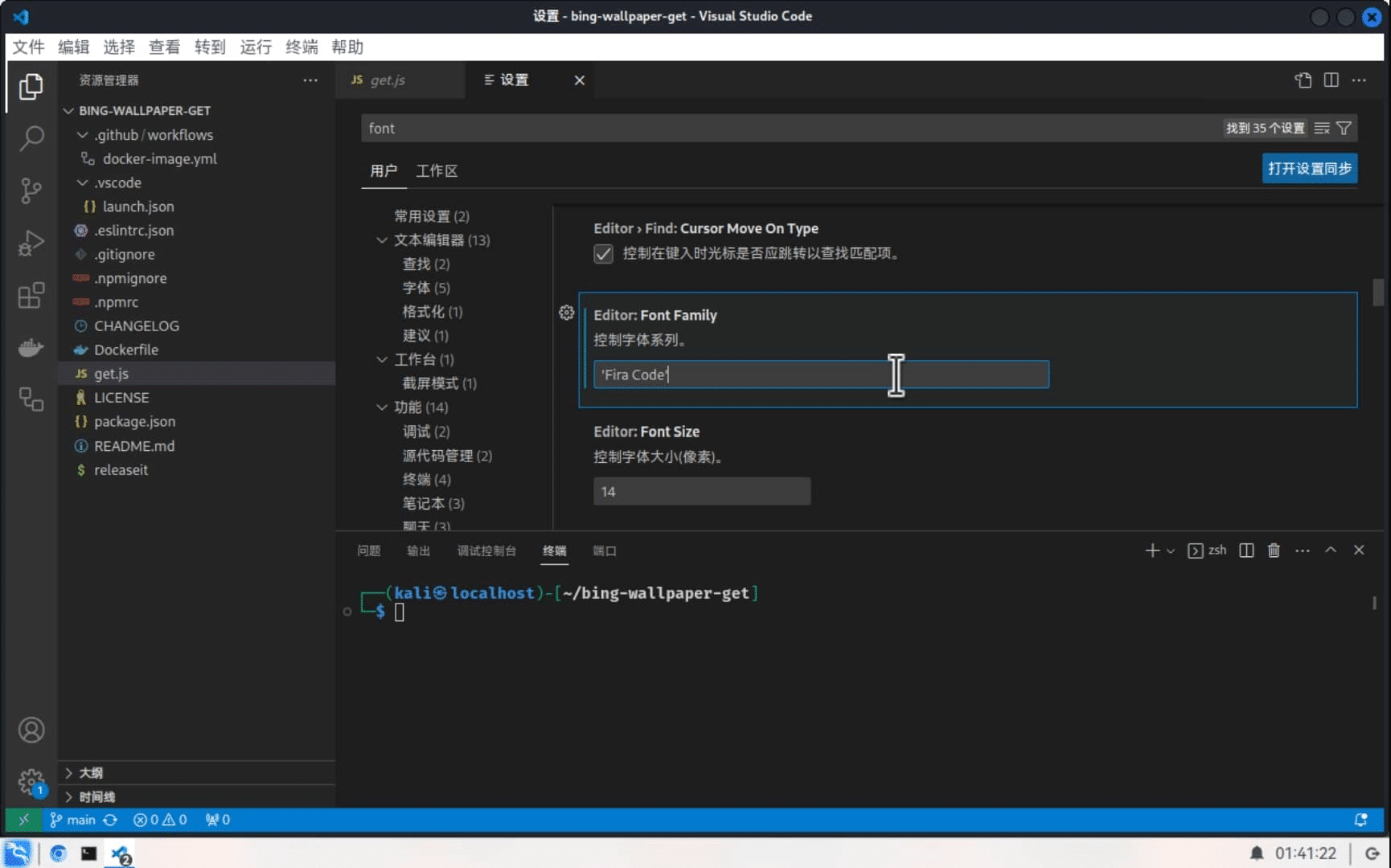Open the 问题 panel tab
This screenshot has width=1391, height=868.
369,551
